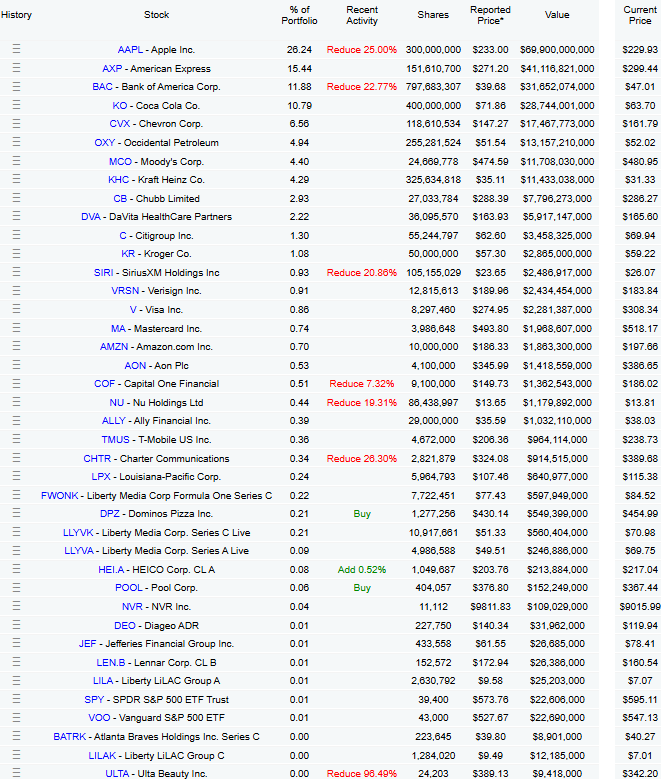Open history icon for ALLY row
Viewport: 661px width, 779px height.
16,420
